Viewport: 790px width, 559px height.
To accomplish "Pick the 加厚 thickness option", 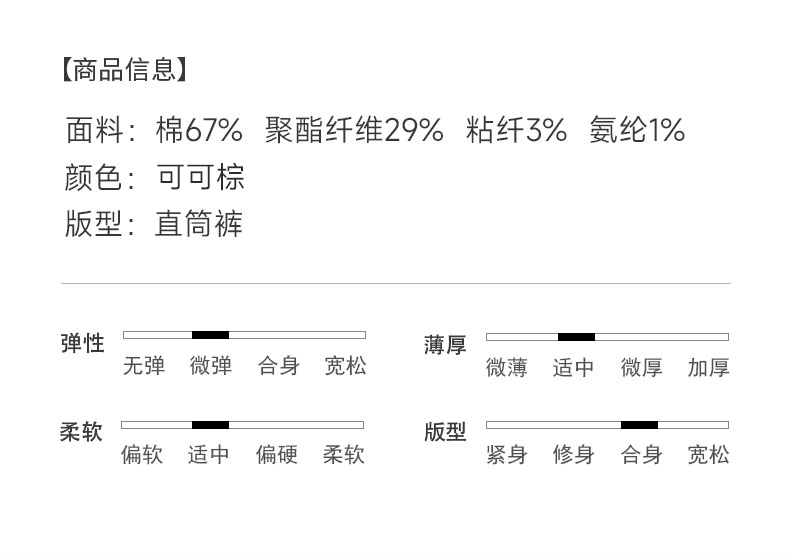I will (708, 368).
